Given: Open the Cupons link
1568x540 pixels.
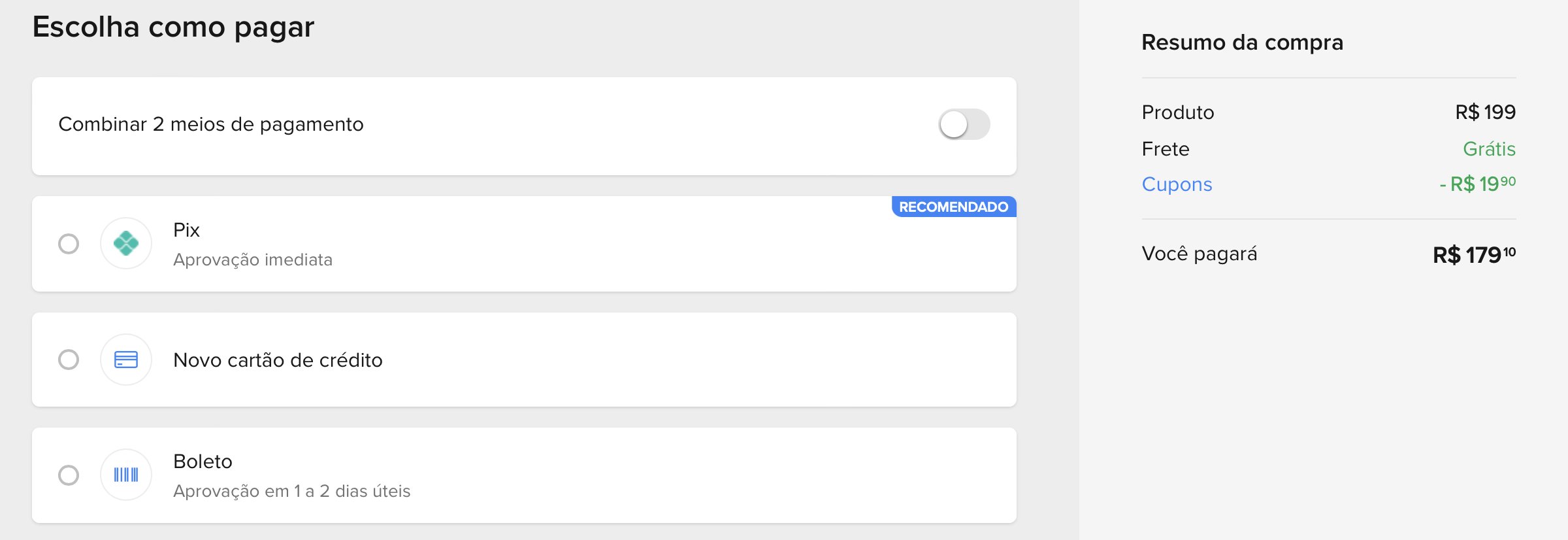Looking at the screenshot, I should click(1177, 184).
